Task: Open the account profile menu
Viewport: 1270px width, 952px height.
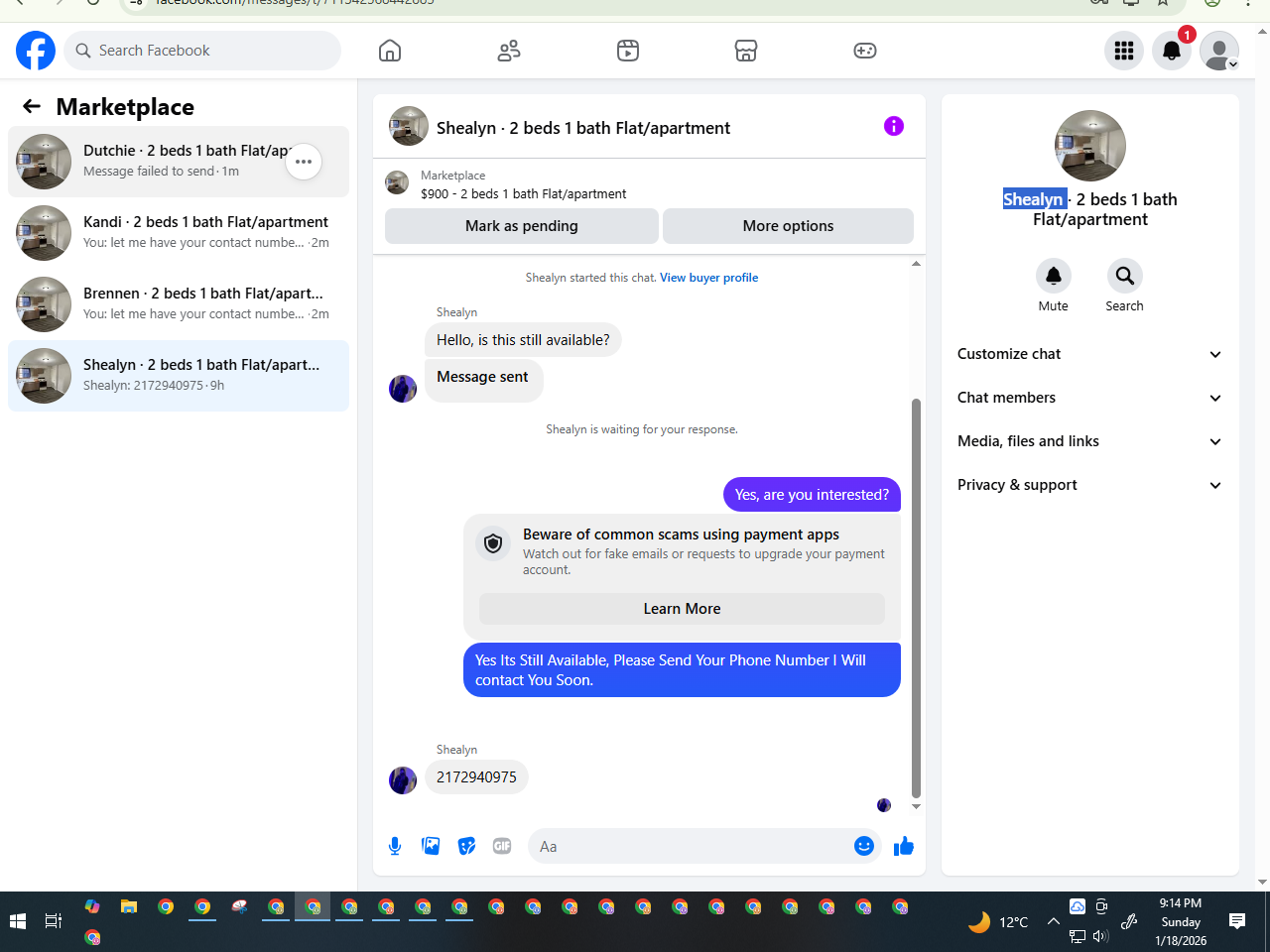Action: [1219, 51]
